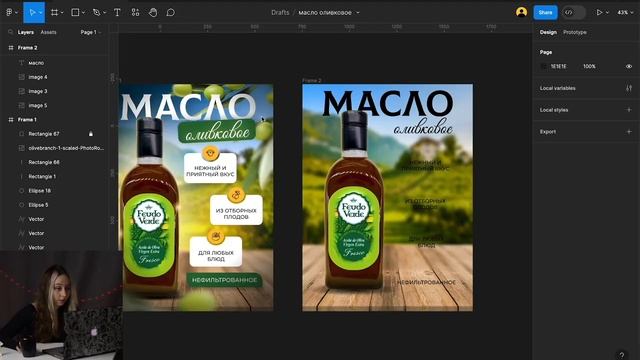This screenshot has height=360, width=640.
Task: Open the page background color swatch
Action: [543, 66]
